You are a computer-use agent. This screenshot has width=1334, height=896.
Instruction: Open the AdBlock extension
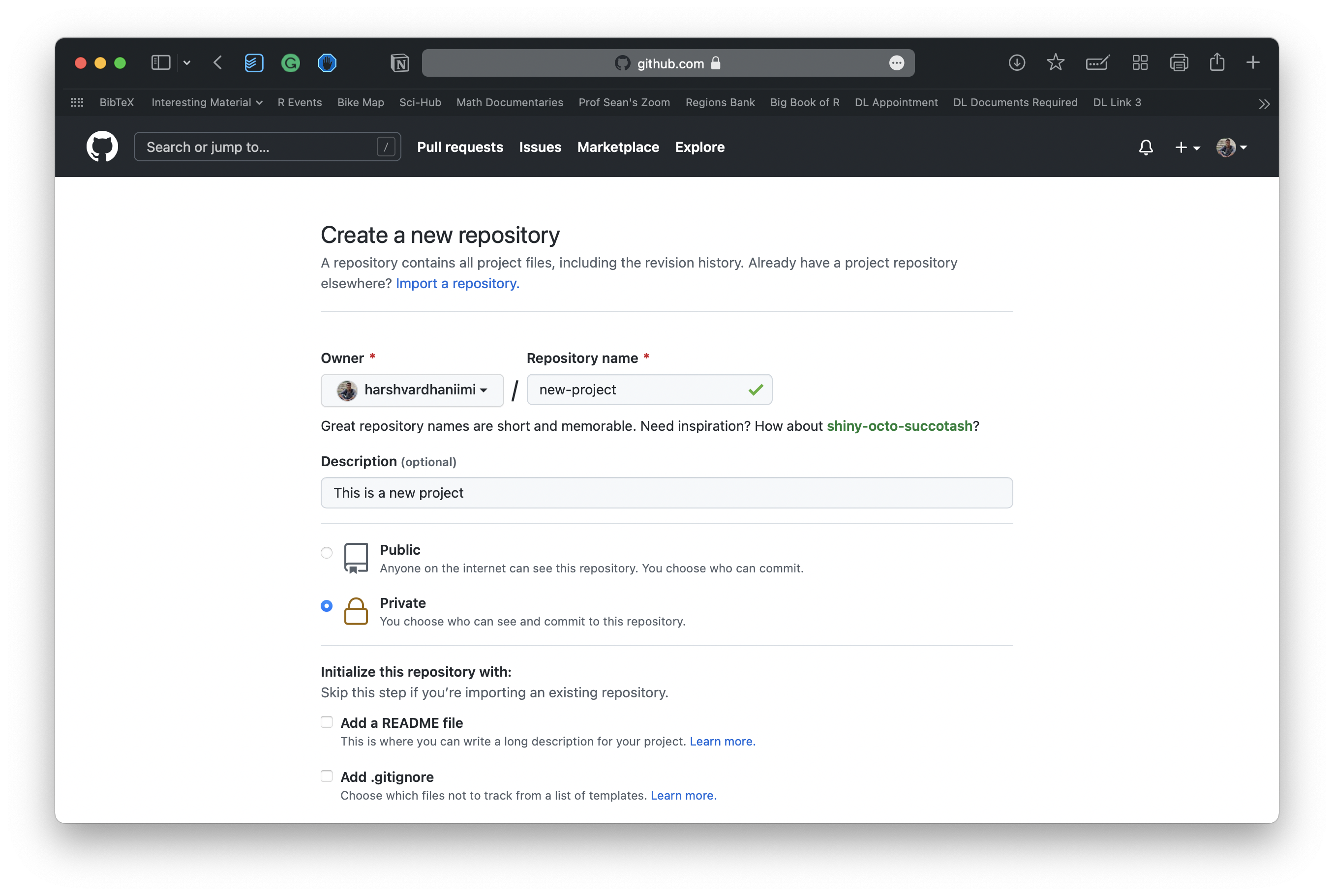[327, 63]
